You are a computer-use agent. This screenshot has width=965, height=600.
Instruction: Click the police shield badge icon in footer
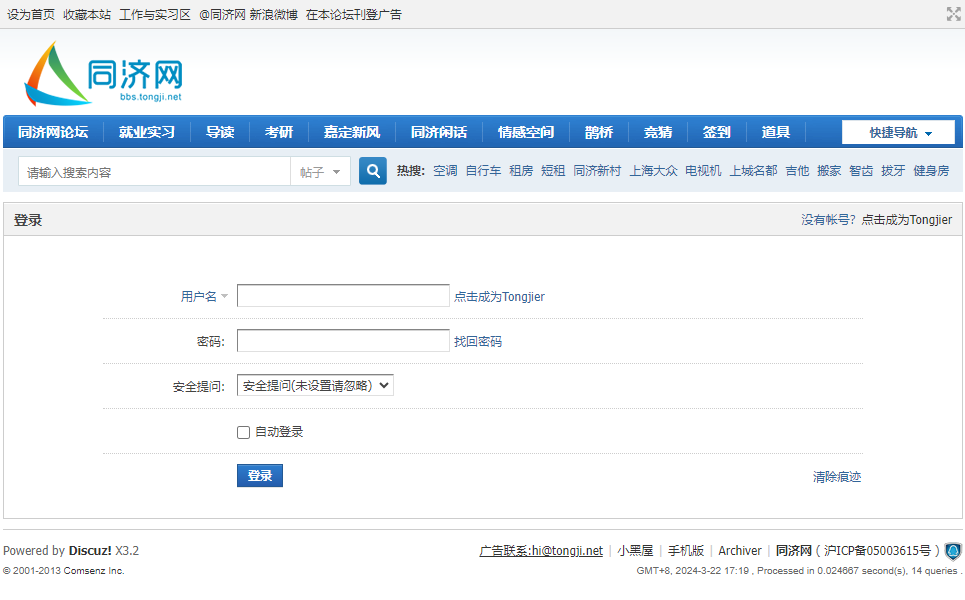click(953, 551)
